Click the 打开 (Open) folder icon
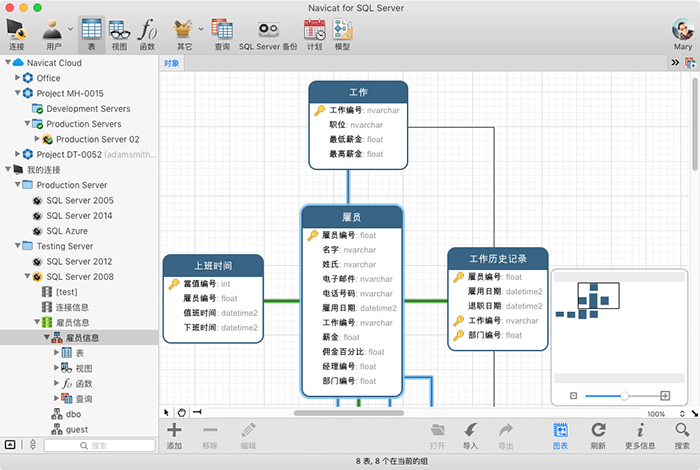 pos(438,430)
